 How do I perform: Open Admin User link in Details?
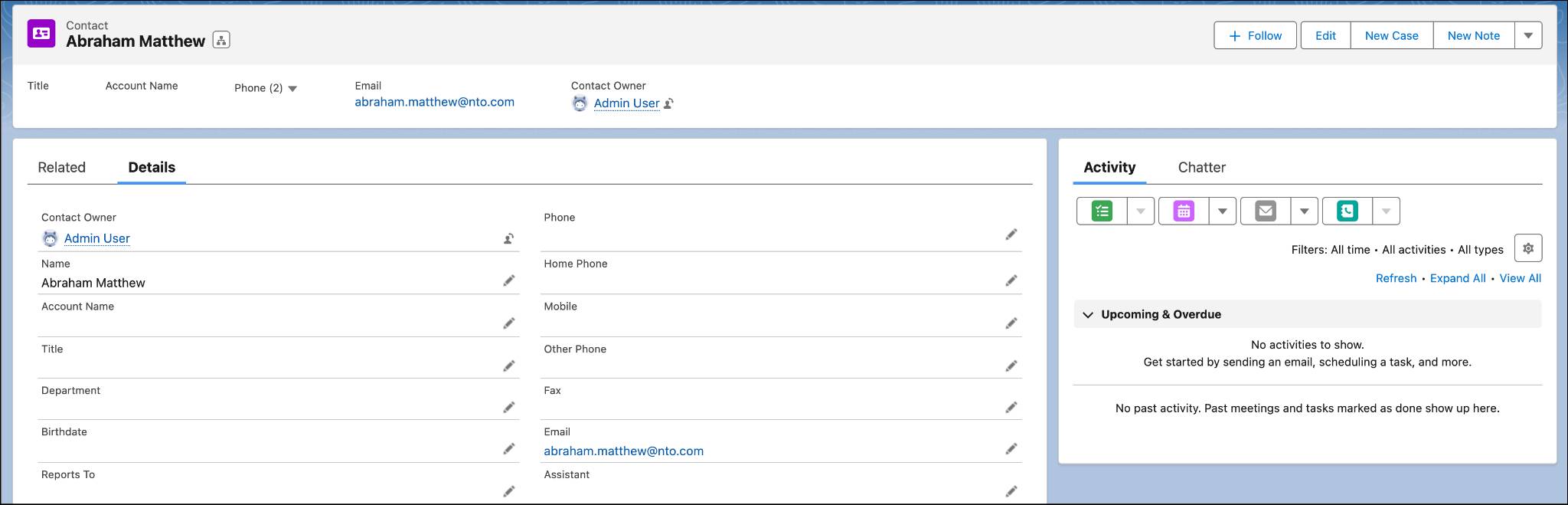coord(97,238)
